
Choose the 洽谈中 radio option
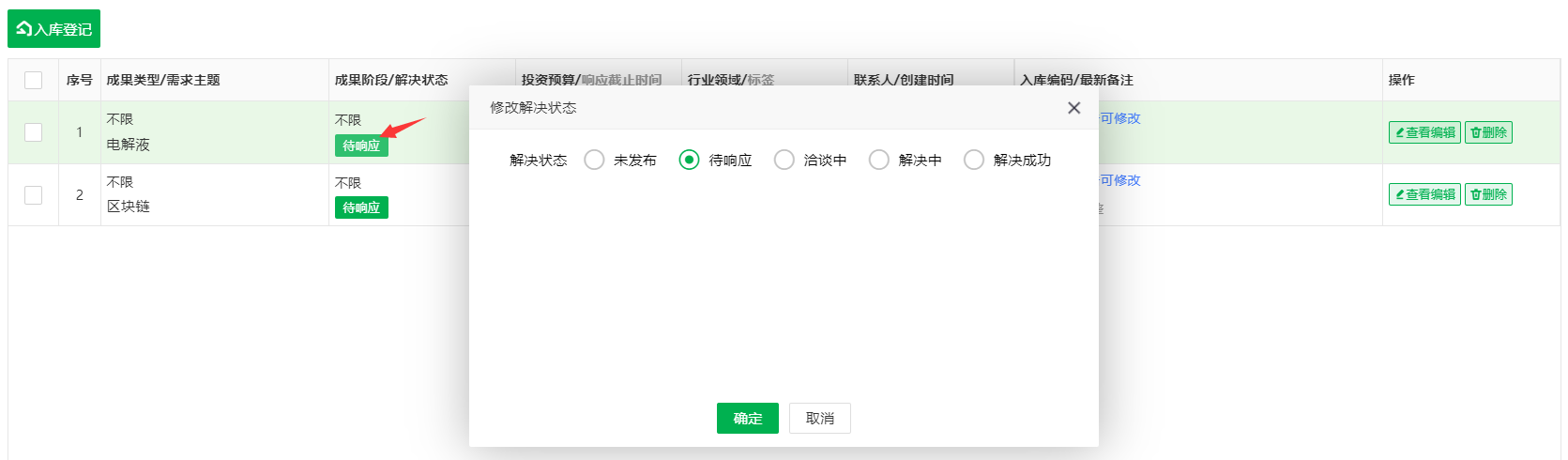pyautogui.click(x=784, y=160)
